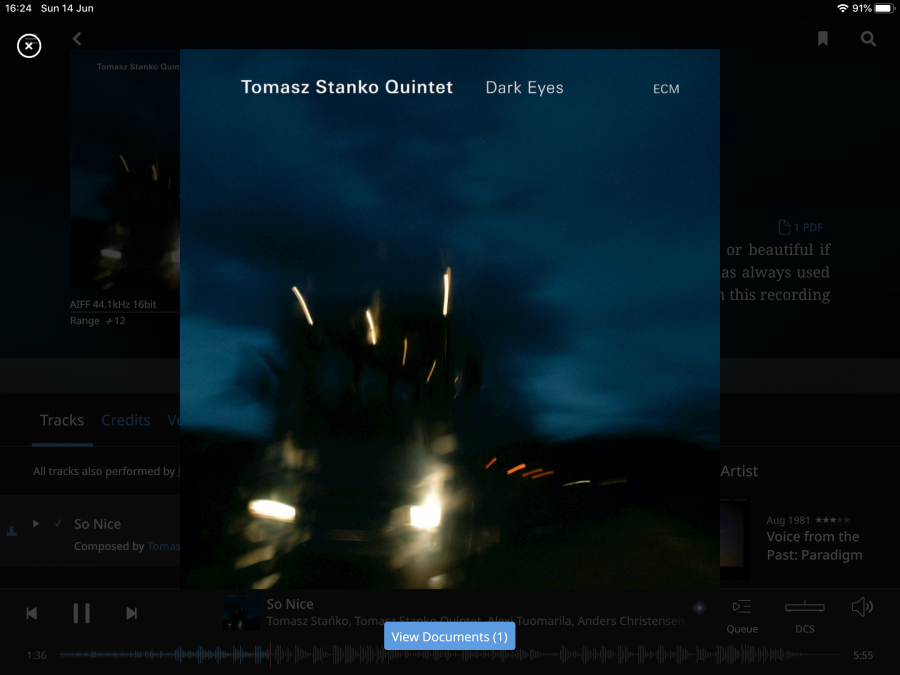Click the now-playing album thumbnail in the footer
The height and width of the screenshot is (675, 900).
click(241, 612)
